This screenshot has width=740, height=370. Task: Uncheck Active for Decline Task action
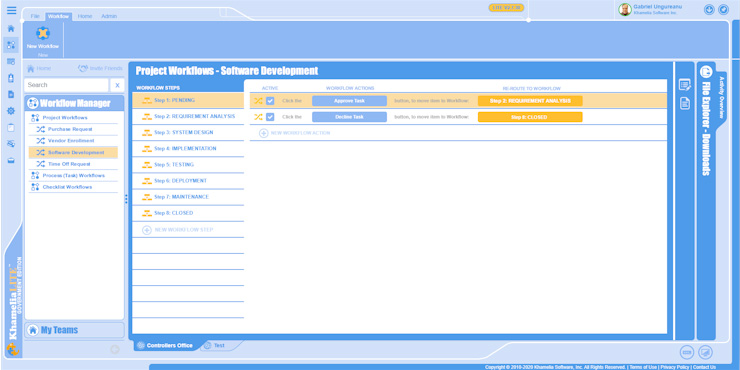coord(270,117)
